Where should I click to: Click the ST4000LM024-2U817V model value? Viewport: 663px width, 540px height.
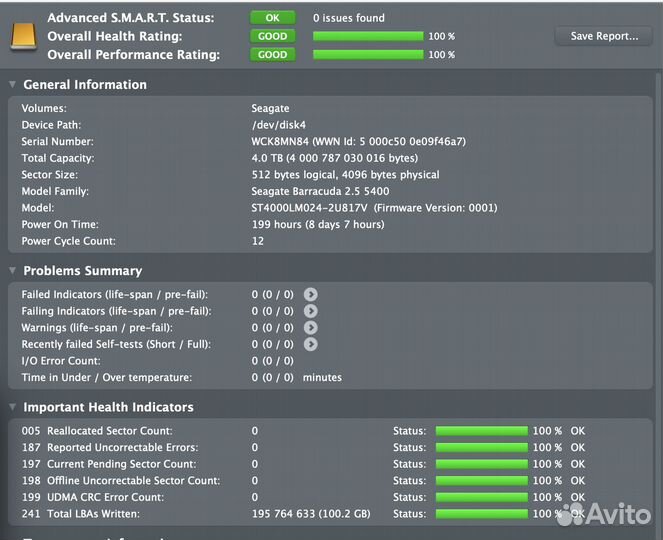click(x=309, y=208)
